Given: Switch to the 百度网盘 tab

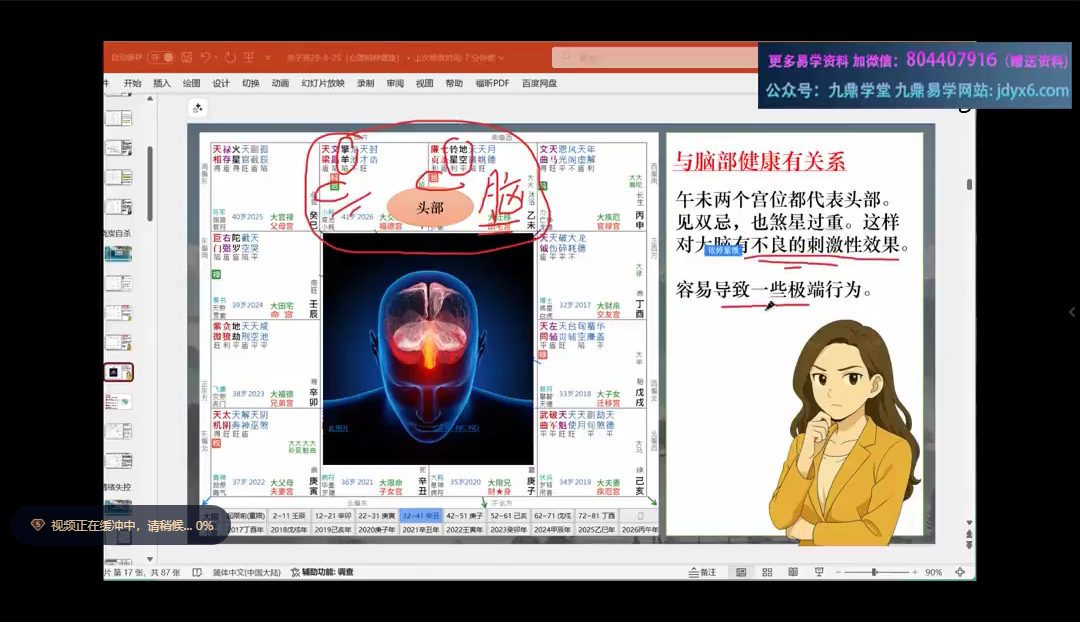Looking at the screenshot, I should pyautogui.click(x=539, y=84).
